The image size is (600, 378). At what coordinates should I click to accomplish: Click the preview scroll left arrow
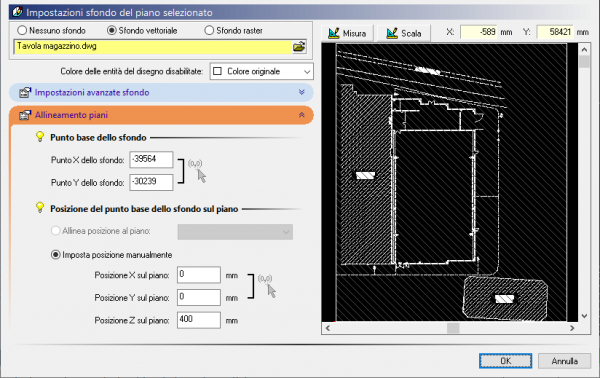pyautogui.click(x=328, y=328)
